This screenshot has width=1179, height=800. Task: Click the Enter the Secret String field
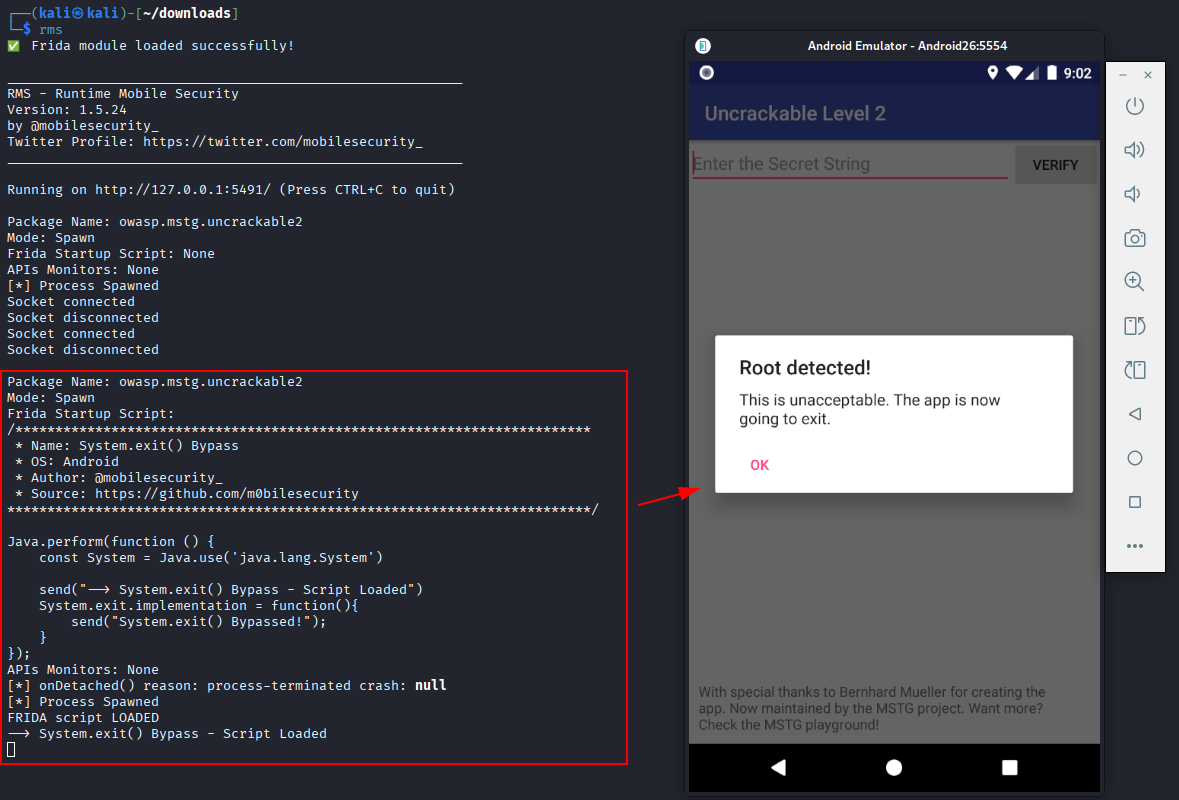click(x=849, y=164)
